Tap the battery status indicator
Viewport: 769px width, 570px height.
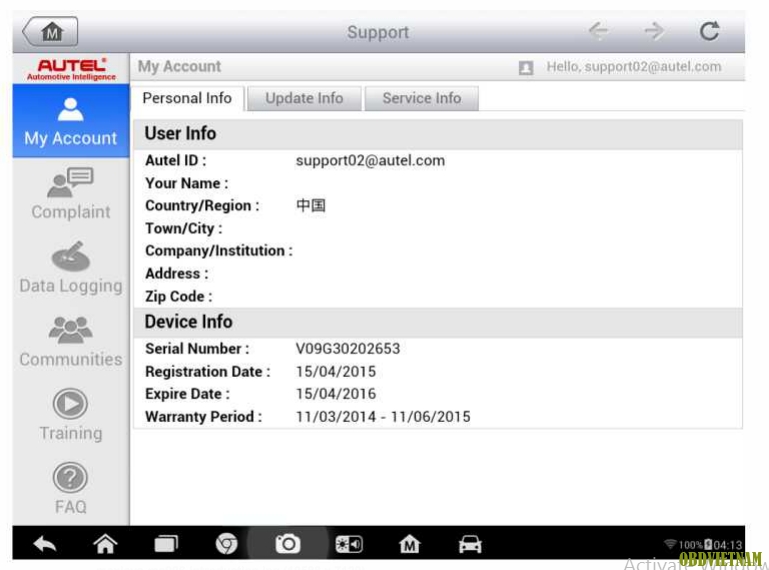(708, 544)
